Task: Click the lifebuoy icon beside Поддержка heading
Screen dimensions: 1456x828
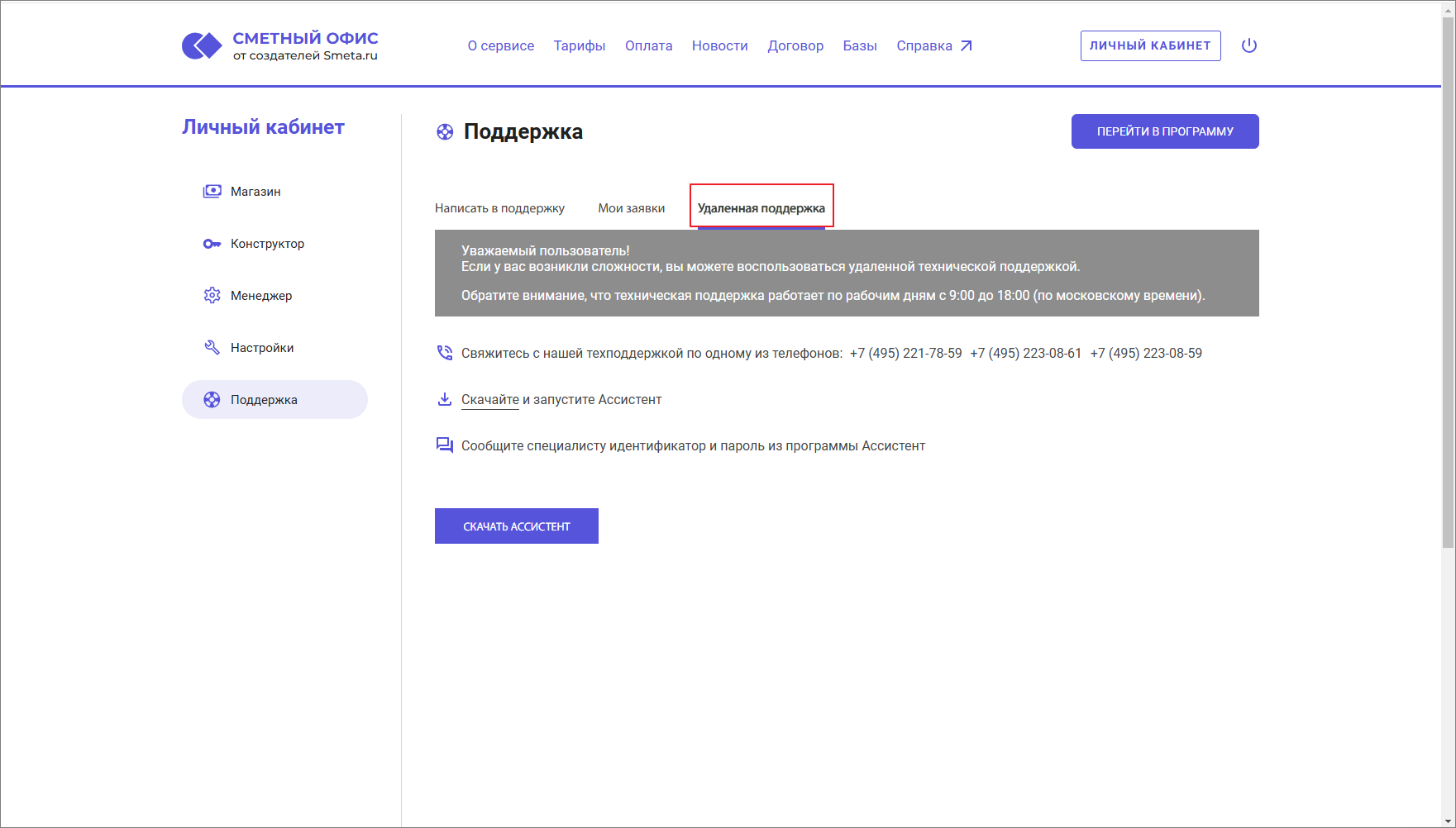Action: (445, 131)
